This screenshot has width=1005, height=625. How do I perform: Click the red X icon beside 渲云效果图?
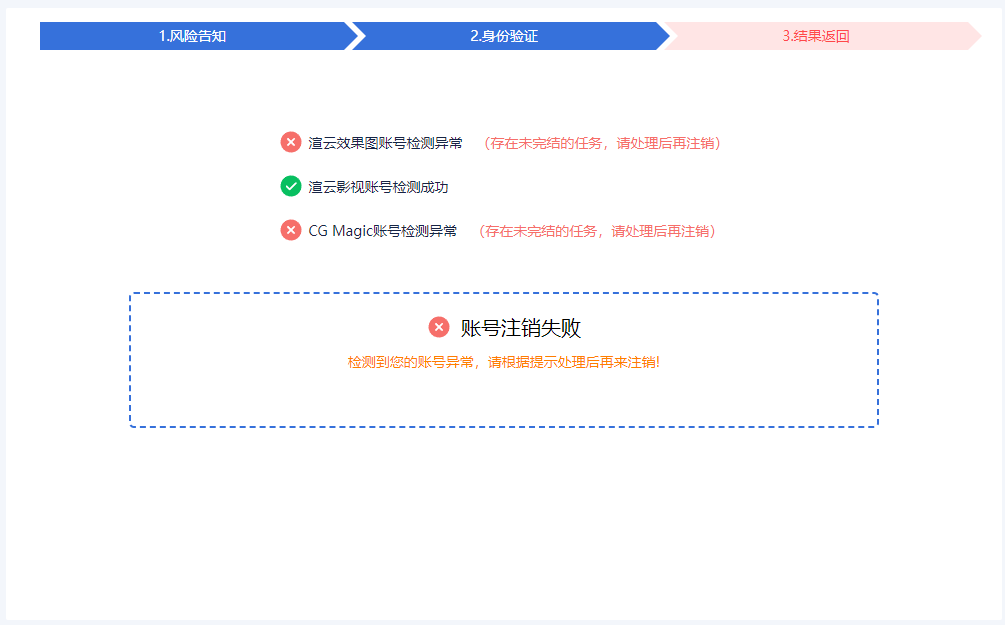[291, 142]
